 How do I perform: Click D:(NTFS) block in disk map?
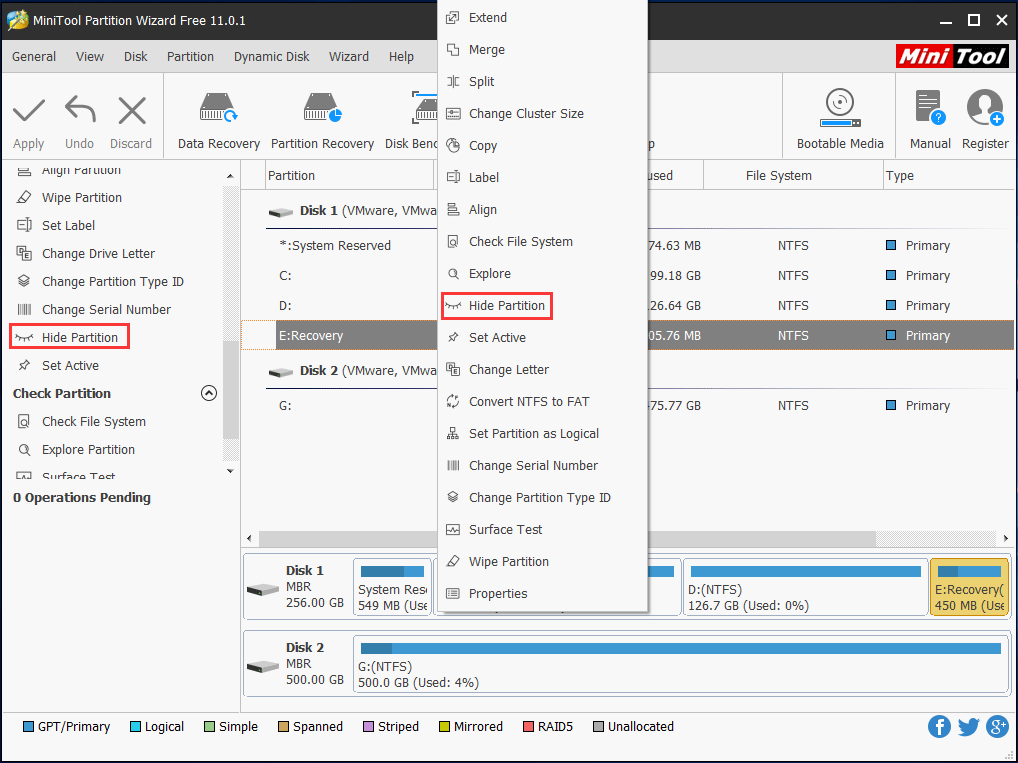point(806,586)
